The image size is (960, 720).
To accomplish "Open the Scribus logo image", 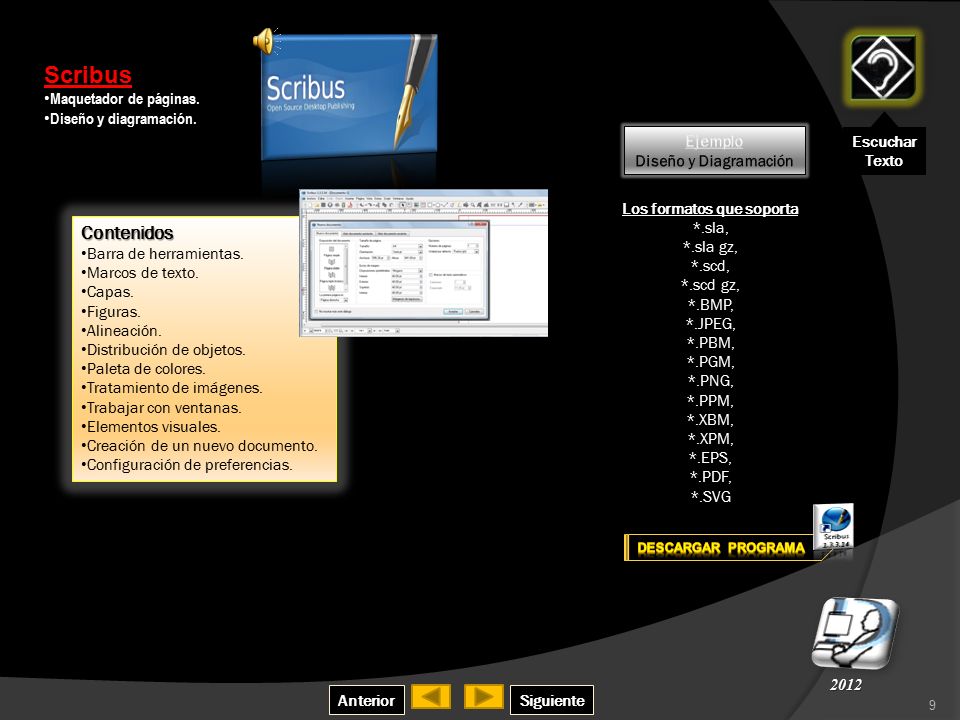I will point(349,97).
